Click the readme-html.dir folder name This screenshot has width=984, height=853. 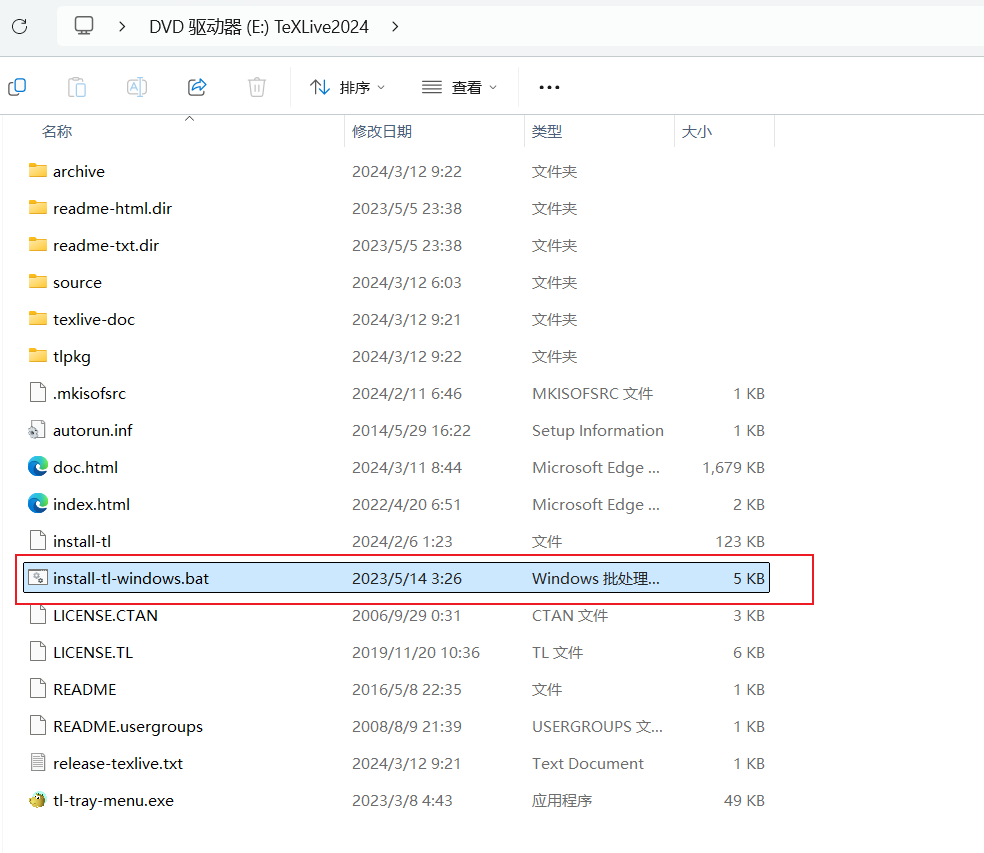(x=112, y=208)
